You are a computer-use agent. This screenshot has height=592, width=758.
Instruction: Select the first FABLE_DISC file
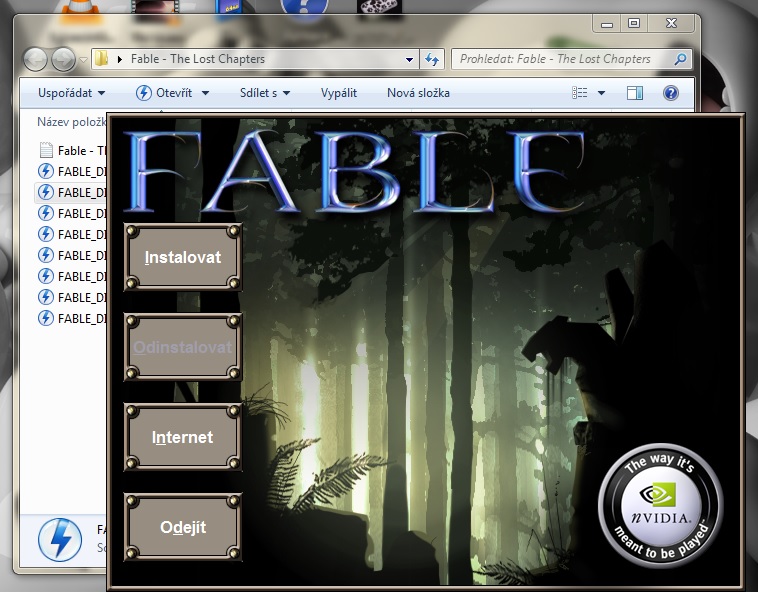pos(73,171)
